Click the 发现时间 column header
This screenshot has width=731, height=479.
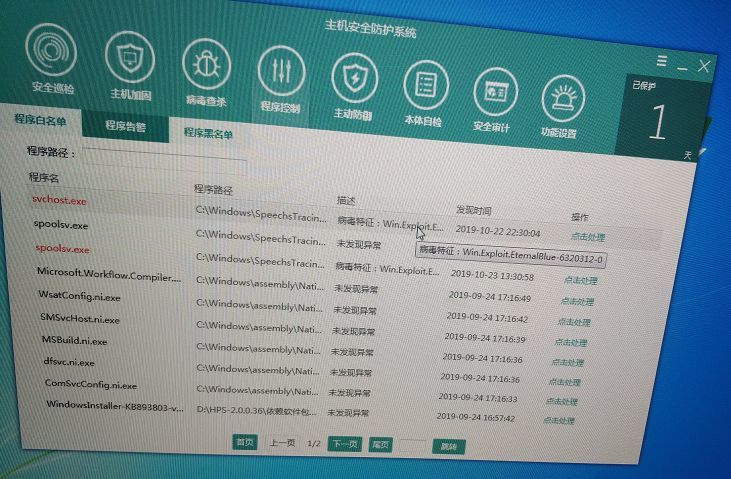474,210
